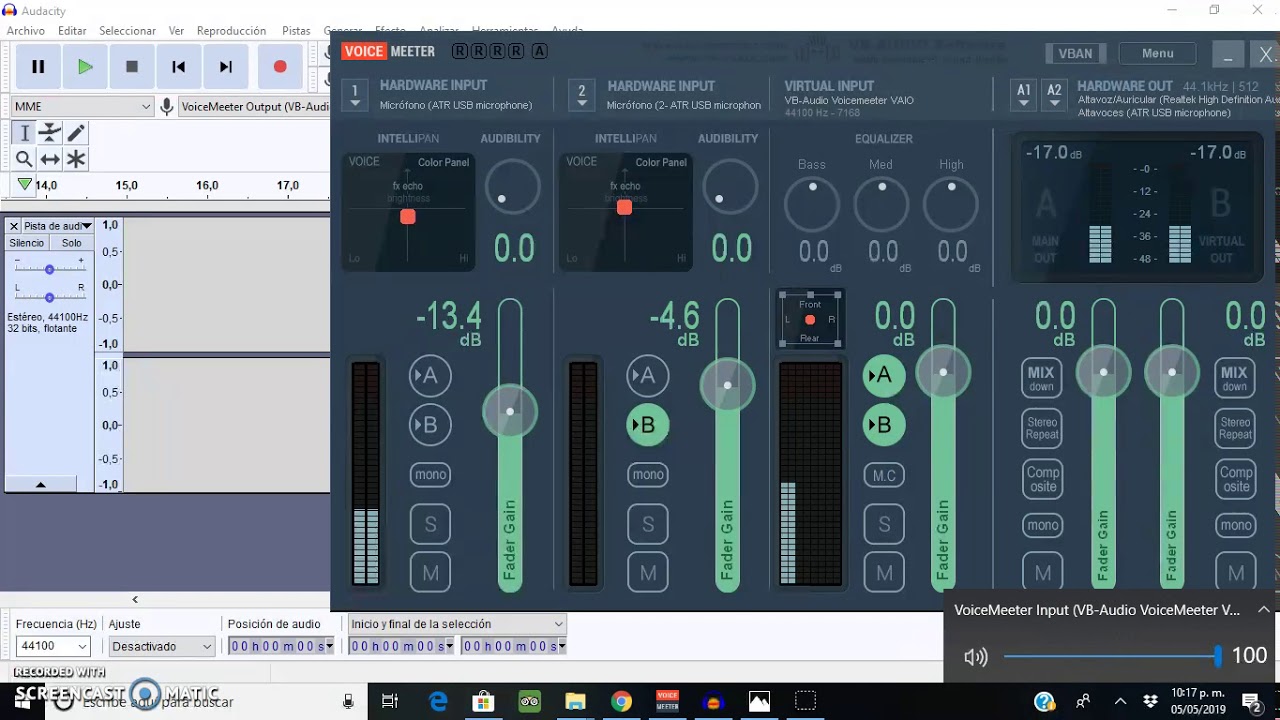Screen dimensions: 1280x720
Task: Toggle A1 bus MIX down button
Action: click(x=1041, y=378)
